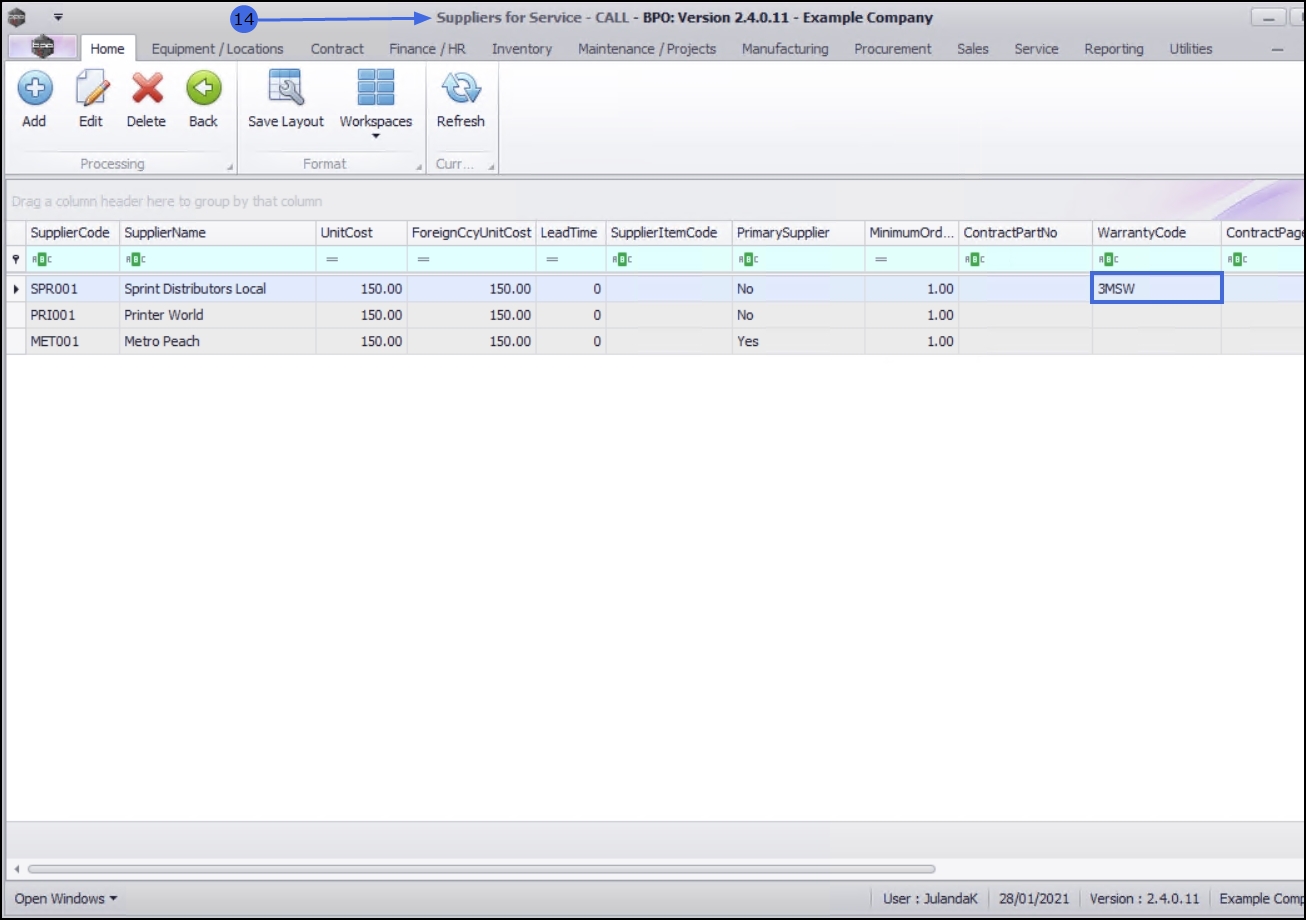Screen dimensions: 1306x920
Task: Click the scrollbar left arrow
Action: click(x=16, y=869)
